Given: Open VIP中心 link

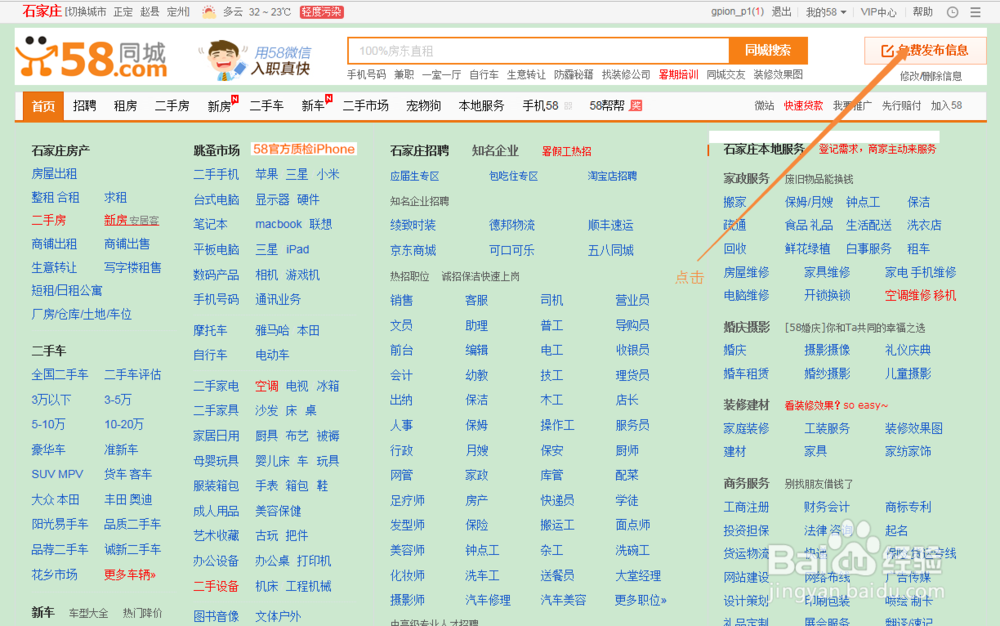Looking at the screenshot, I should (x=878, y=12).
